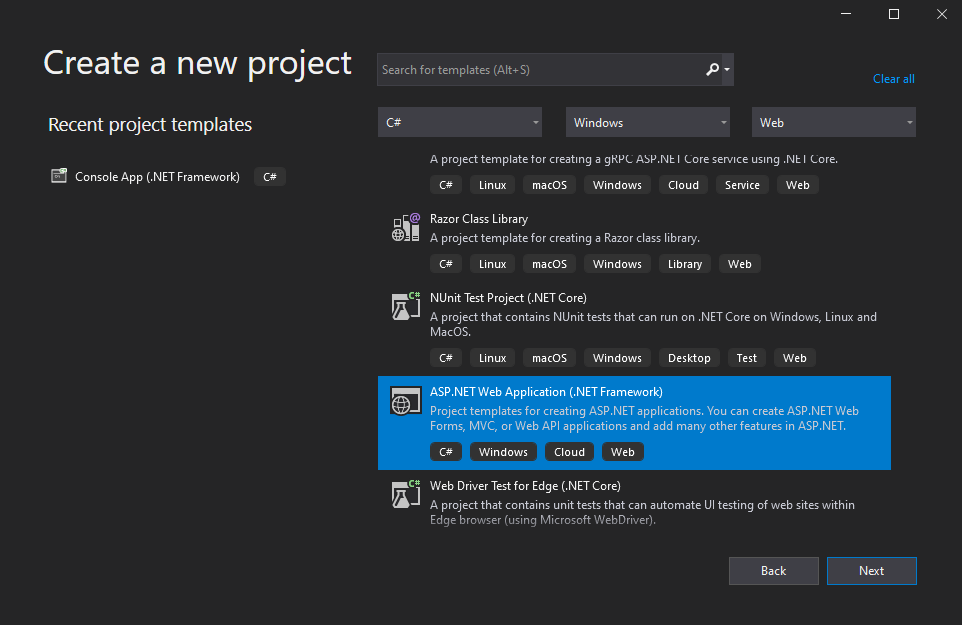
Task: Click the Web Driver Test for Edge icon
Action: [x=406, y=494]
